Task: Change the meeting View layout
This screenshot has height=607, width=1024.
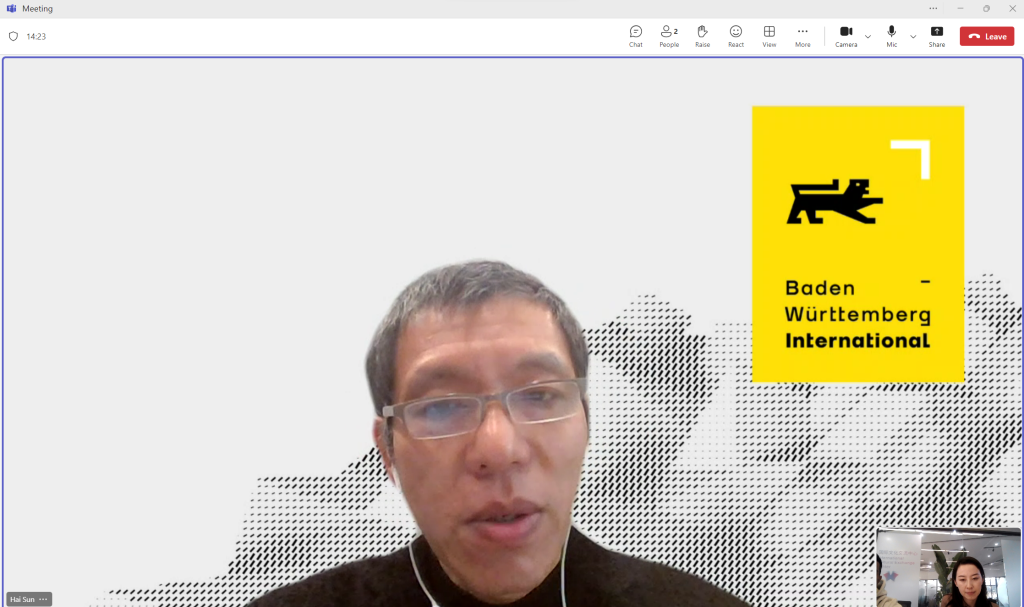Action: point(769,36)
